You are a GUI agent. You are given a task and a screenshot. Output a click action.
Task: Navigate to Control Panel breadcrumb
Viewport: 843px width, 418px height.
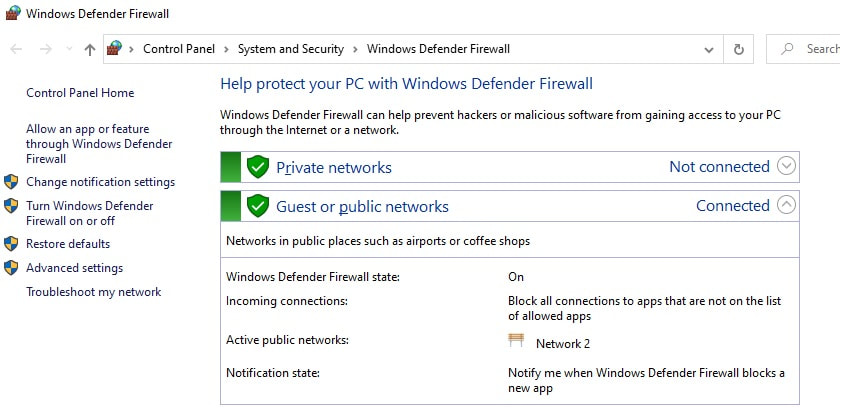(181, 49)
